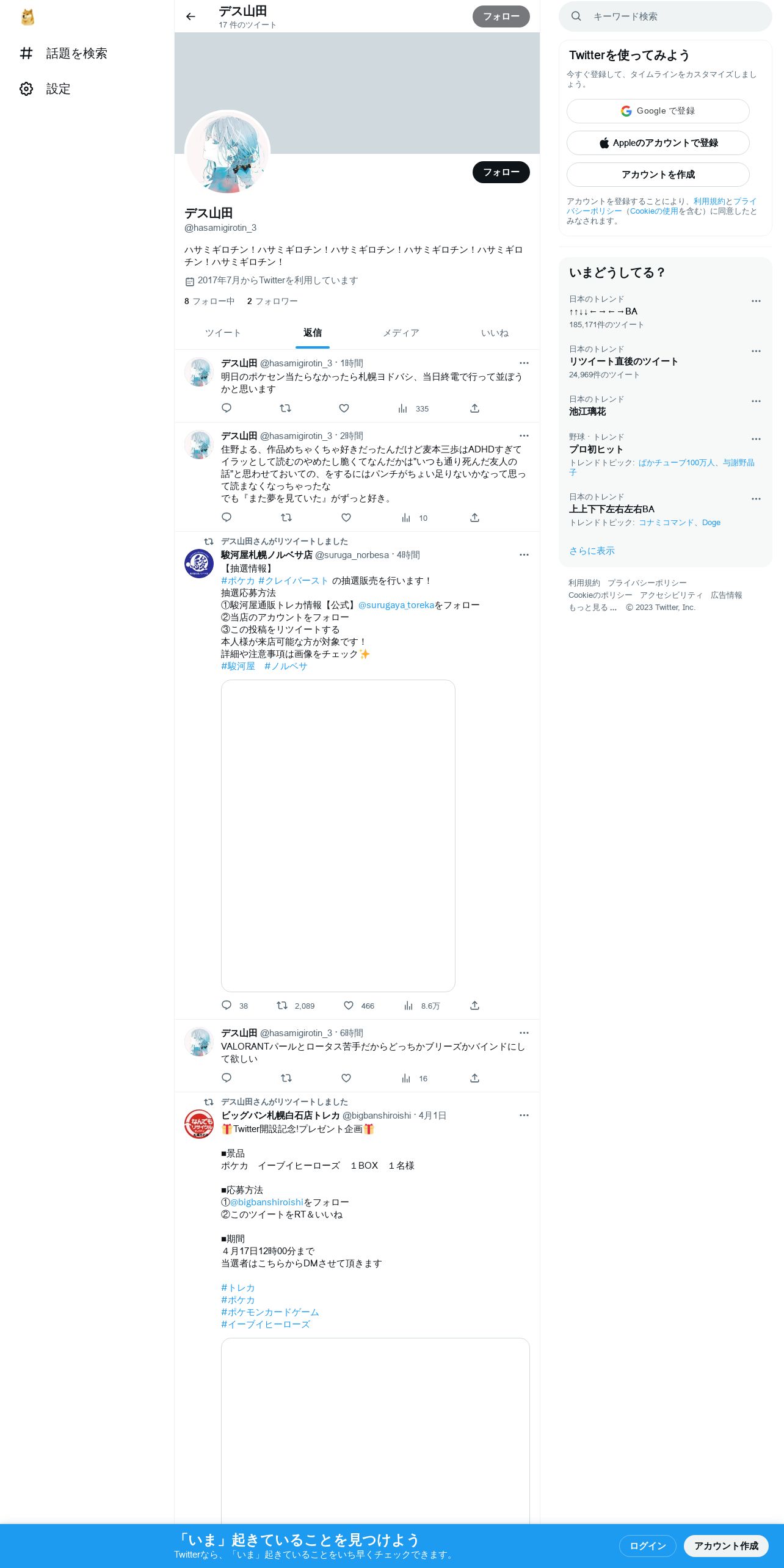Like the ポケセン tweet posted 1時間 ago

[x=344, y=408]
